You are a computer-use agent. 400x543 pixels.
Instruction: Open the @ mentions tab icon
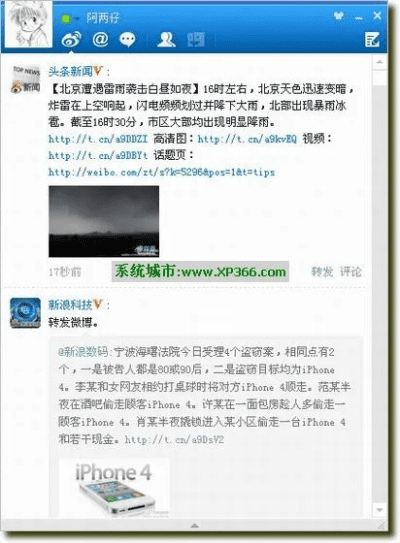100,39
